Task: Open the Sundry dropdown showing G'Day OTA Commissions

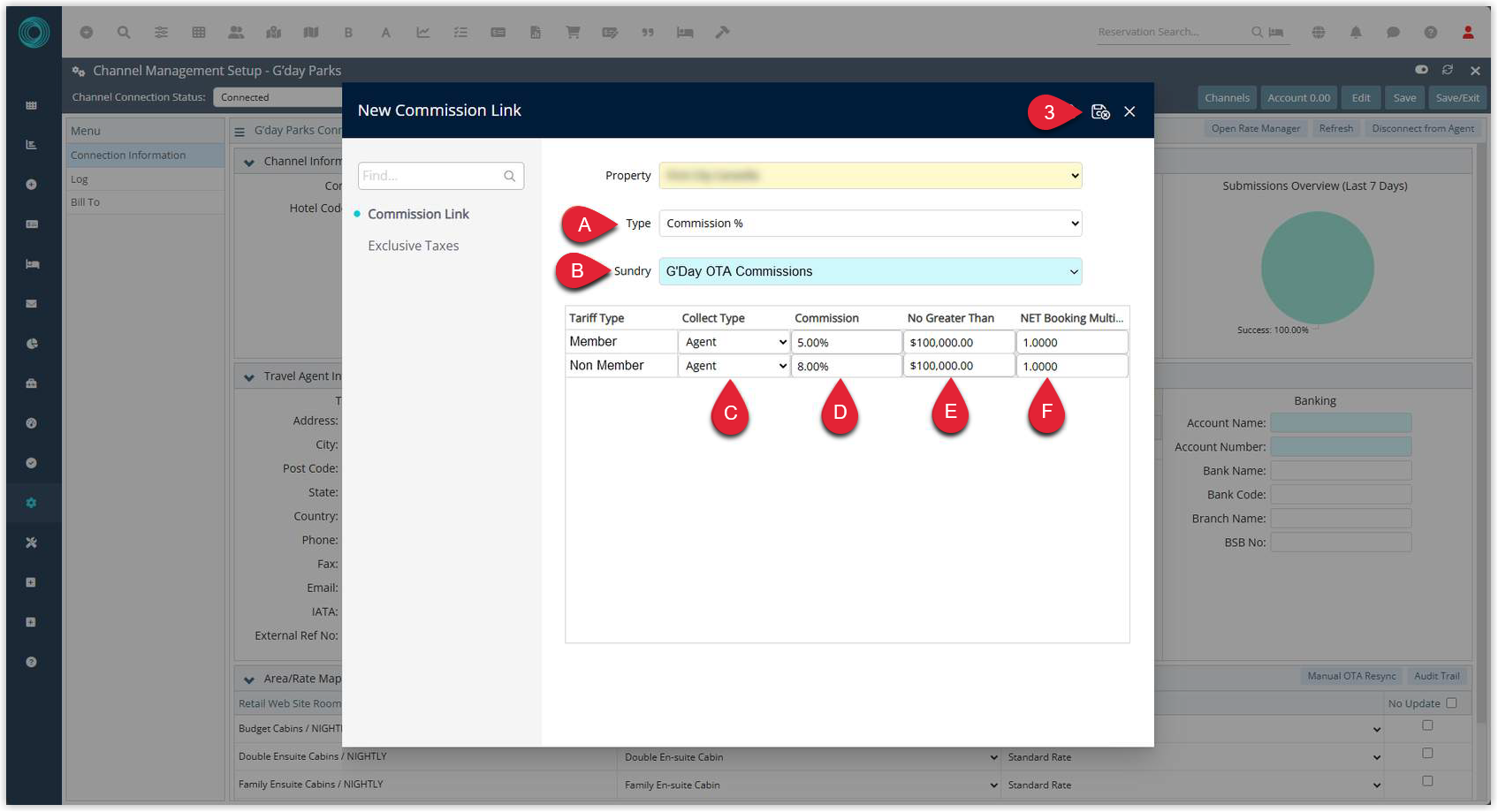Action: click(x=871, y=271)
